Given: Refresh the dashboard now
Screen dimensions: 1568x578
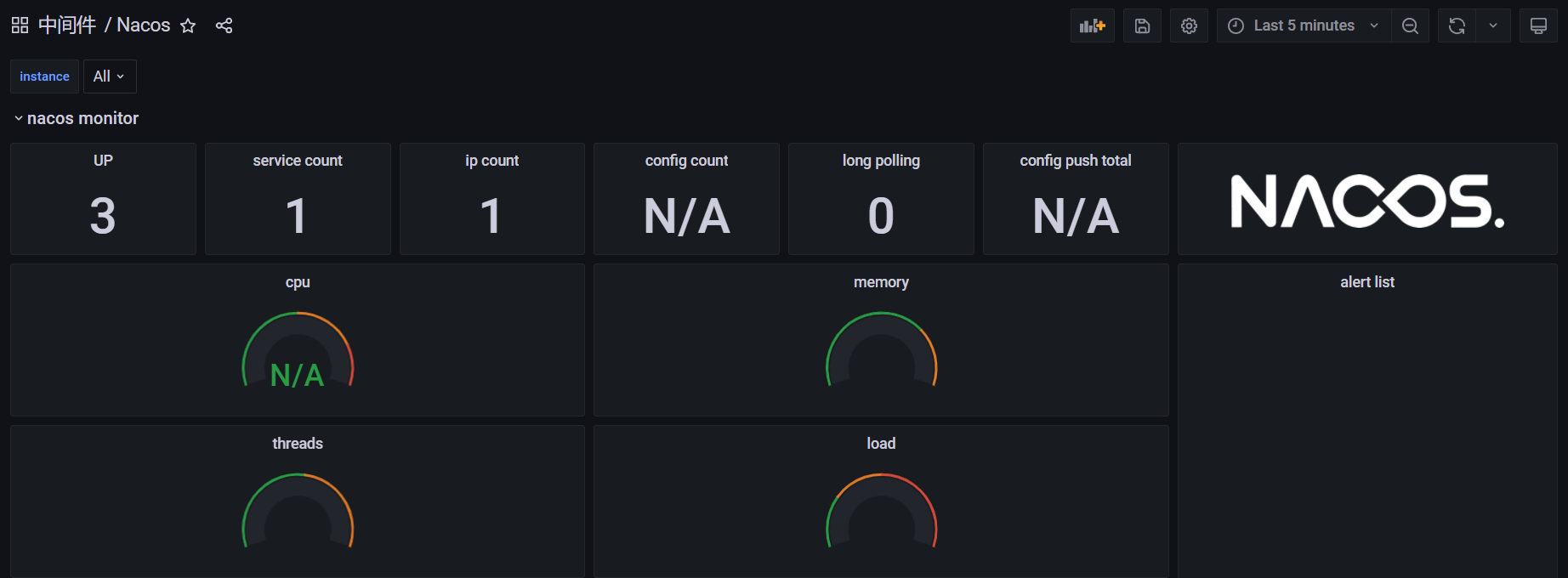Looking at the screenshot, I should pyautogui.click(x=1457, y=25).
